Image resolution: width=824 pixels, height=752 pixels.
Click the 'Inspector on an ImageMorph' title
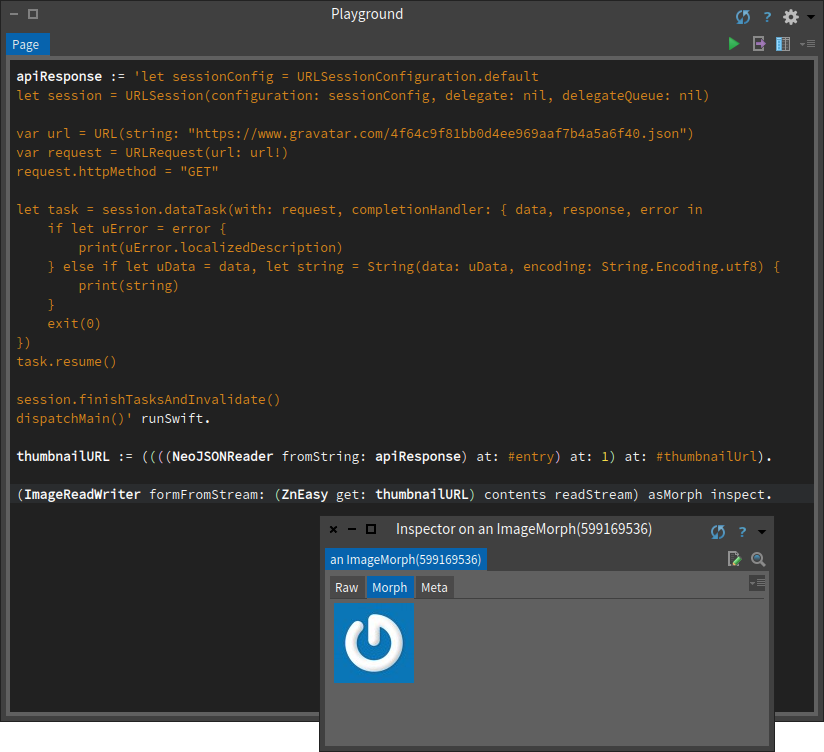pyautogui.click(x=523, y=529)
